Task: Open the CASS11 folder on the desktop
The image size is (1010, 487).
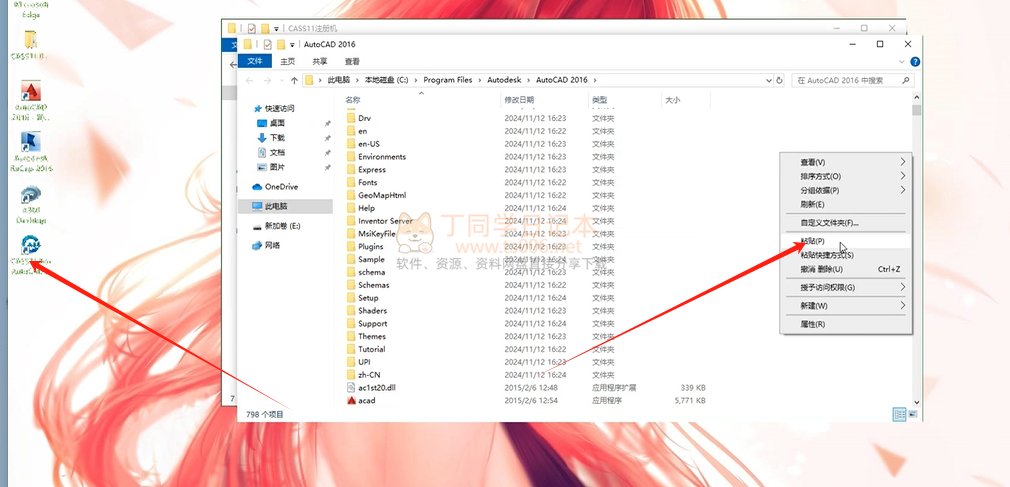Action: coord(30,45)
